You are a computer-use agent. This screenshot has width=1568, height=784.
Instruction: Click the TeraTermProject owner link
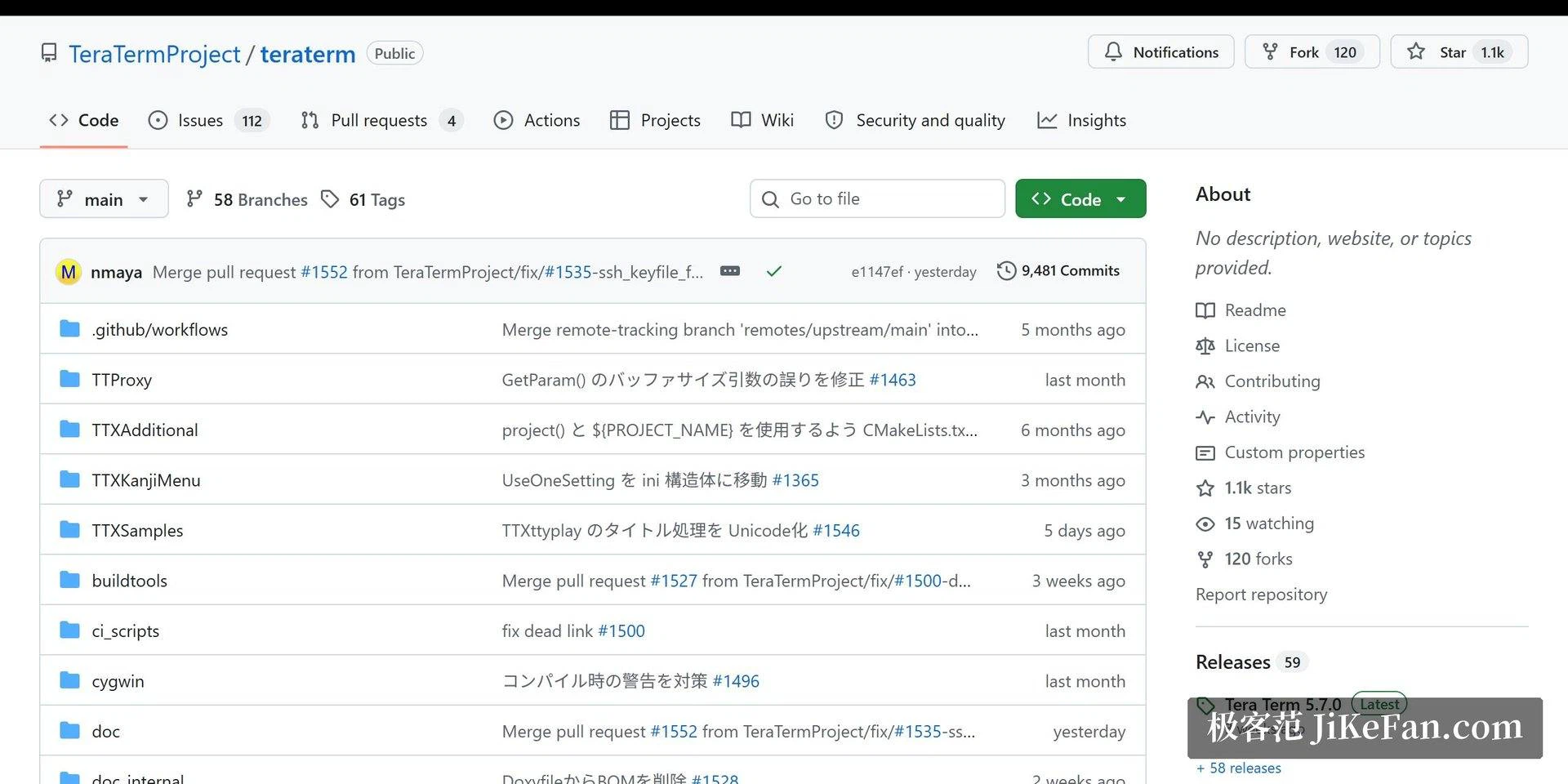click(155, 54)
